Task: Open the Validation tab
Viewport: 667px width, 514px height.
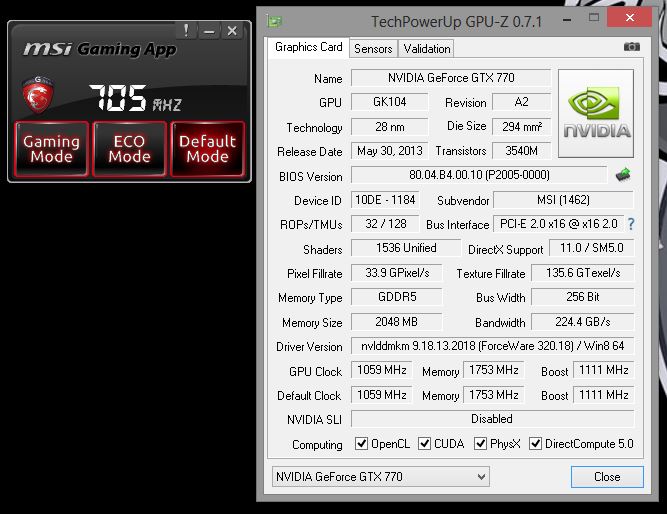Action: [427, 48]
